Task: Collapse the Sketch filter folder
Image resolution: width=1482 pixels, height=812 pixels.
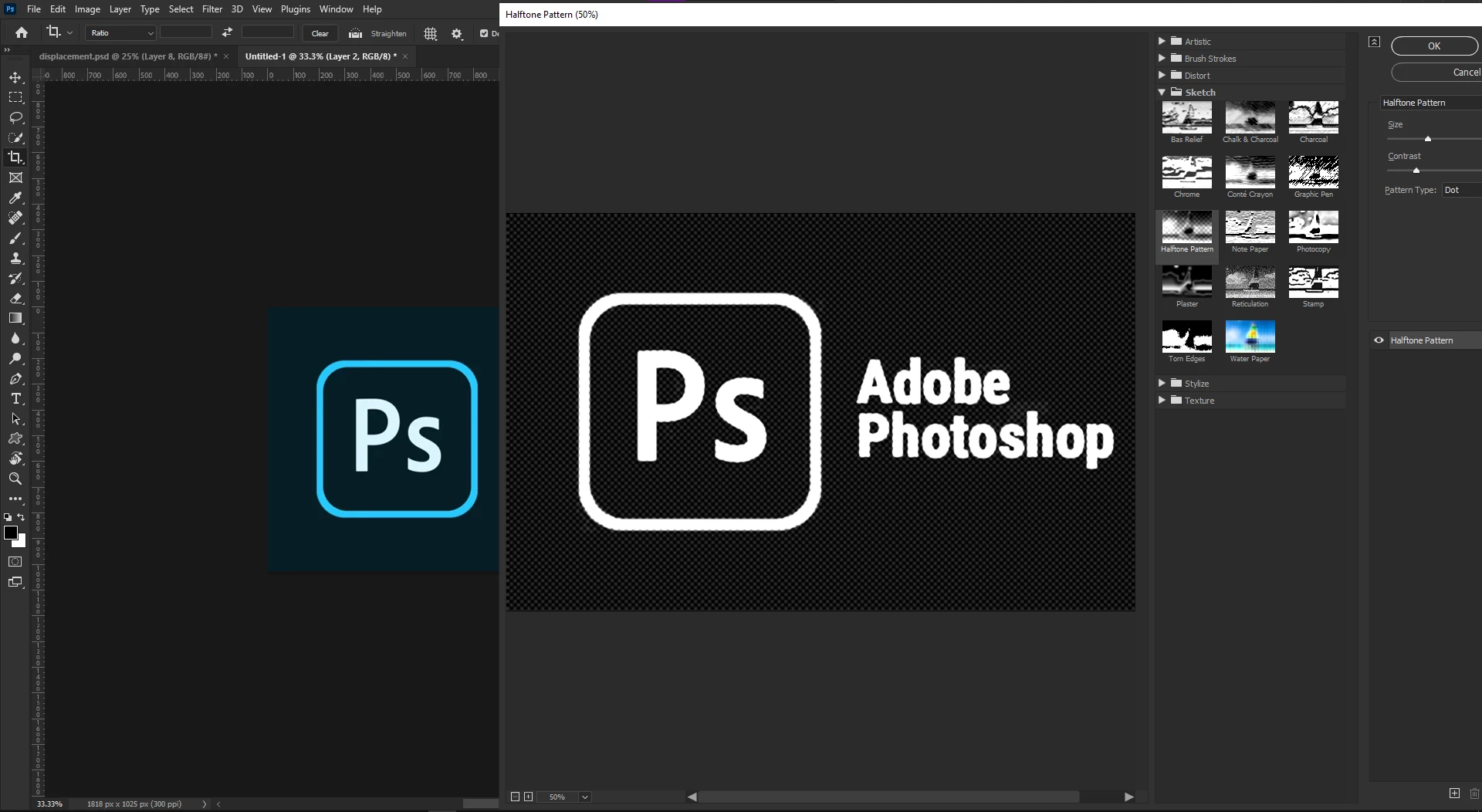Action: pyautogui.click(x=1162, y=92)
